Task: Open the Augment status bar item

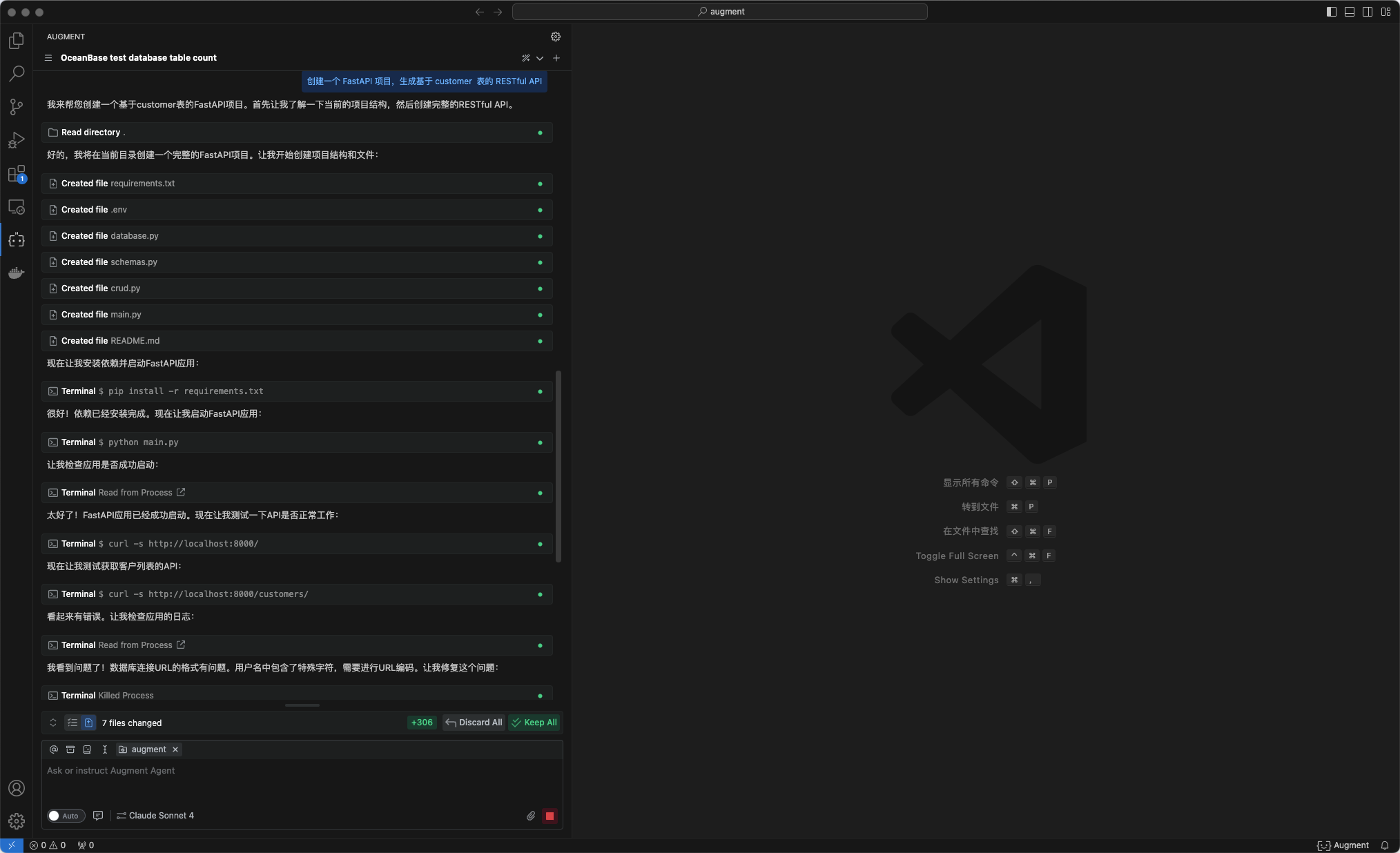Action: (x=1343, y=845)
